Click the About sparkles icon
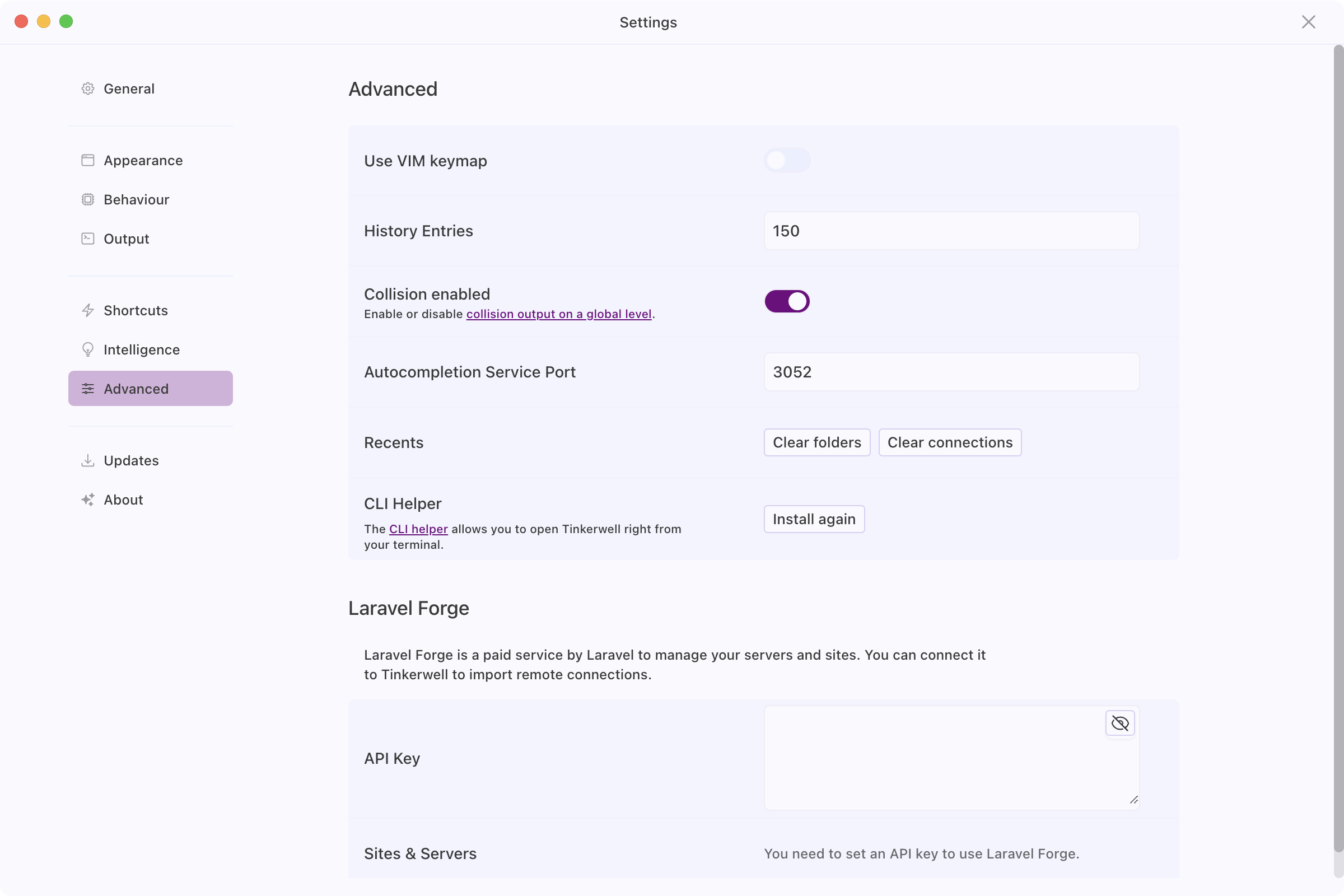This screenshot has width=1344, height=896. pyautogui.click(x=87, y=500)
